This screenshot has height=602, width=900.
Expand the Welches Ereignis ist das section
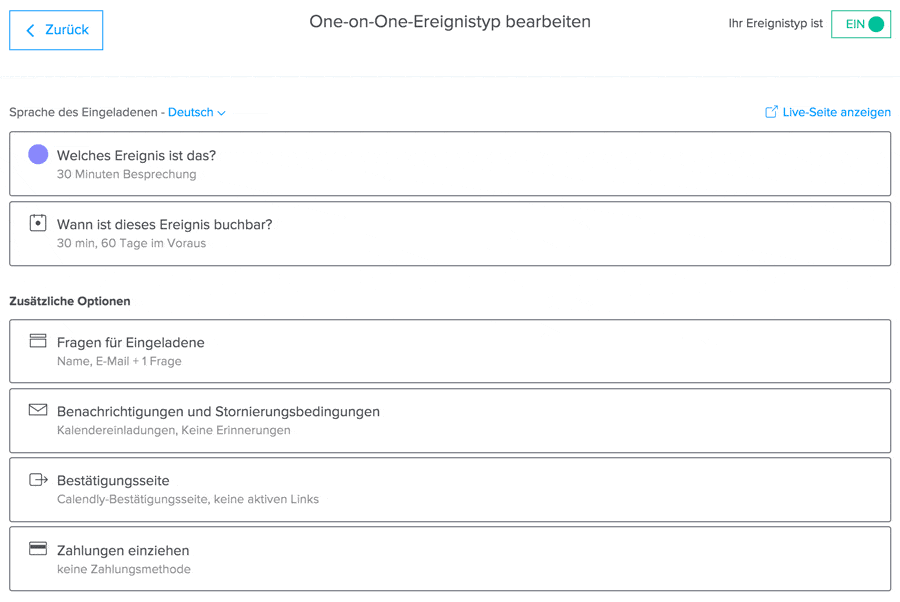450,164
